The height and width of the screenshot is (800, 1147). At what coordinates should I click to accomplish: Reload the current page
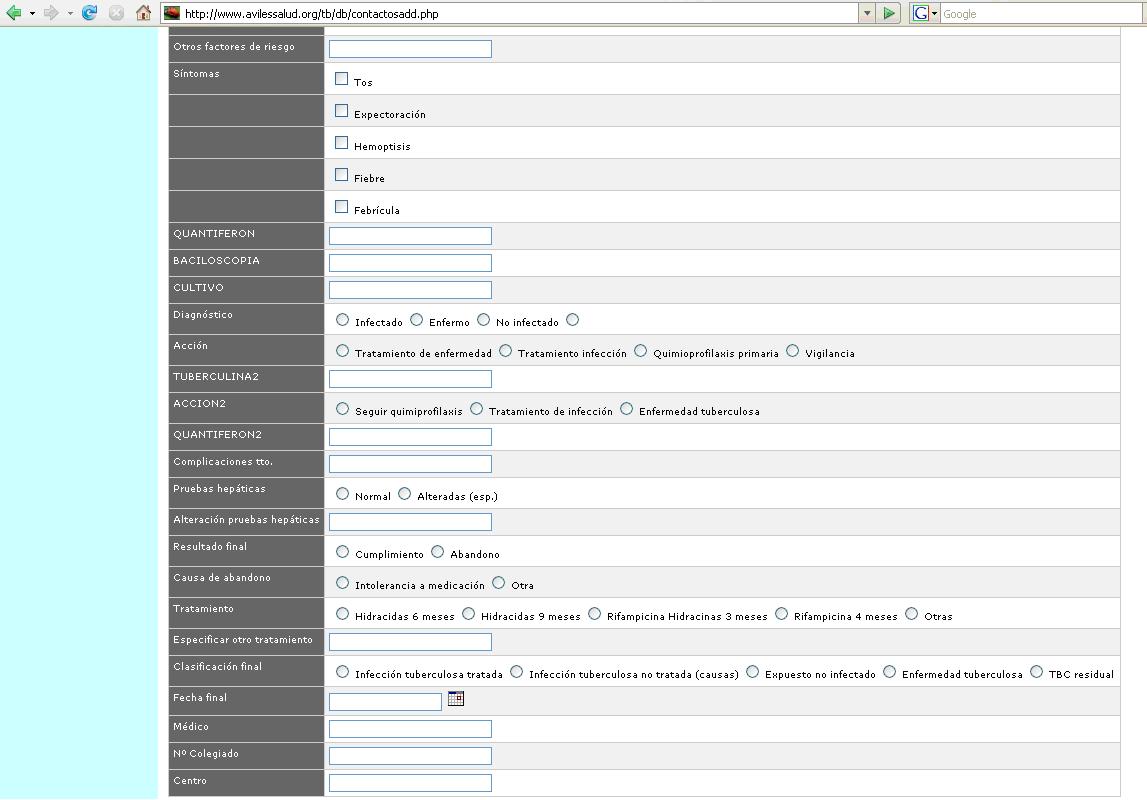tap(90, 13)
